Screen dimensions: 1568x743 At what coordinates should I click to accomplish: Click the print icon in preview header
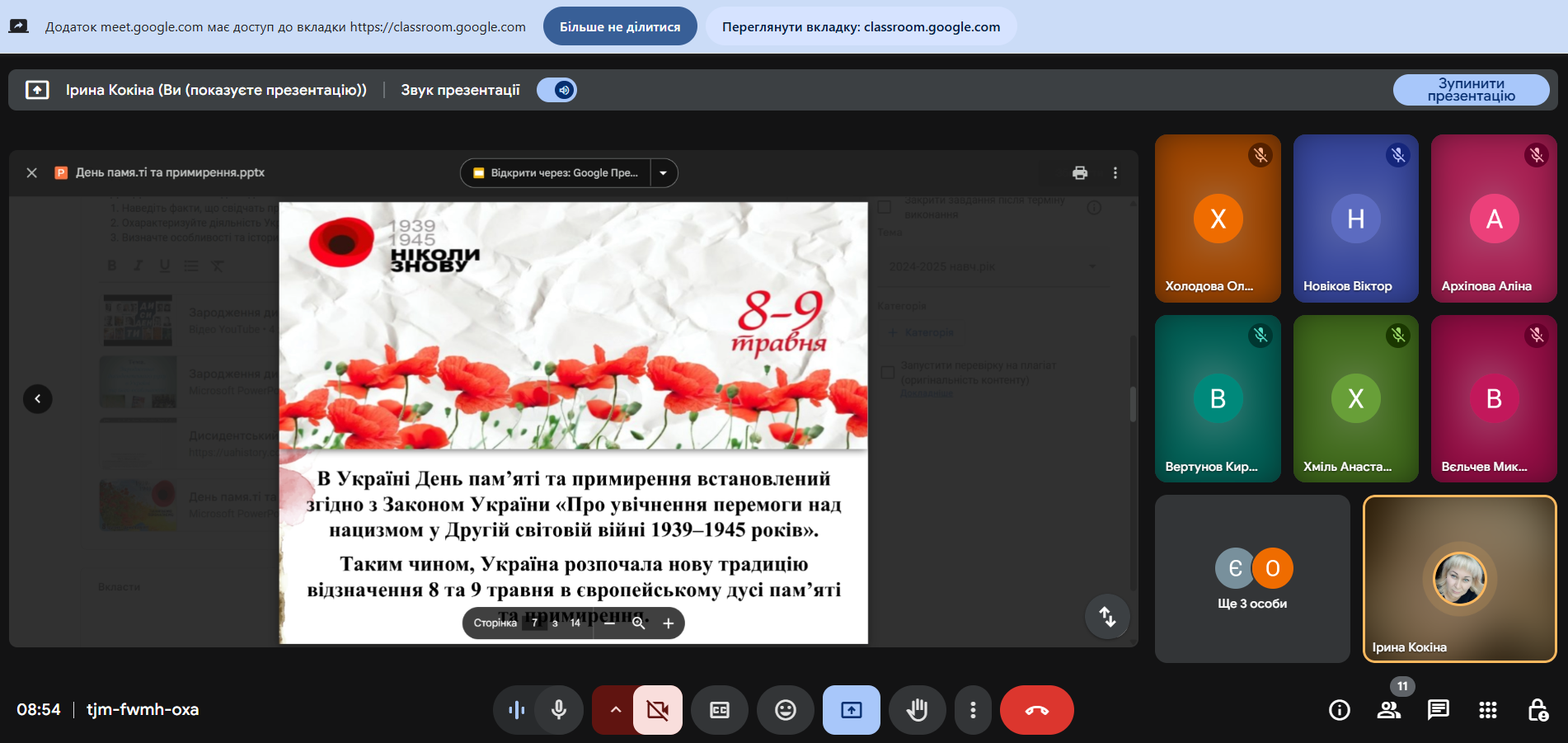1079,173
